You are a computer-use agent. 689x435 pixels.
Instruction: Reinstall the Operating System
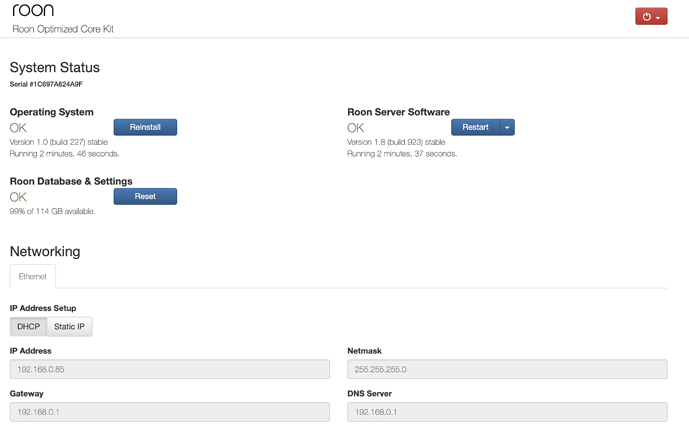(145, 127)
